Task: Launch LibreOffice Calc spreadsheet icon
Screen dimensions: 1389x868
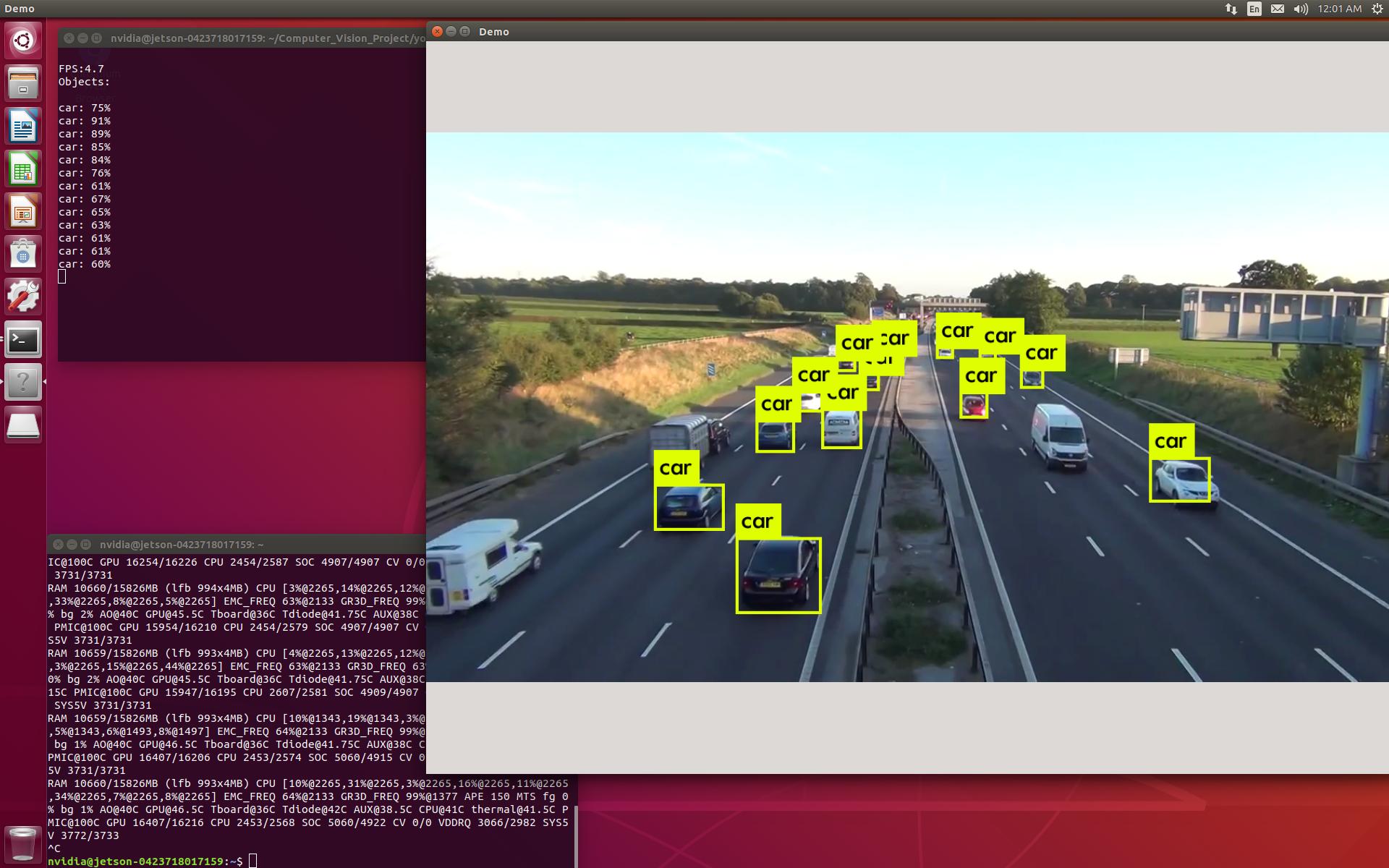Action: (x=23, y=169)
